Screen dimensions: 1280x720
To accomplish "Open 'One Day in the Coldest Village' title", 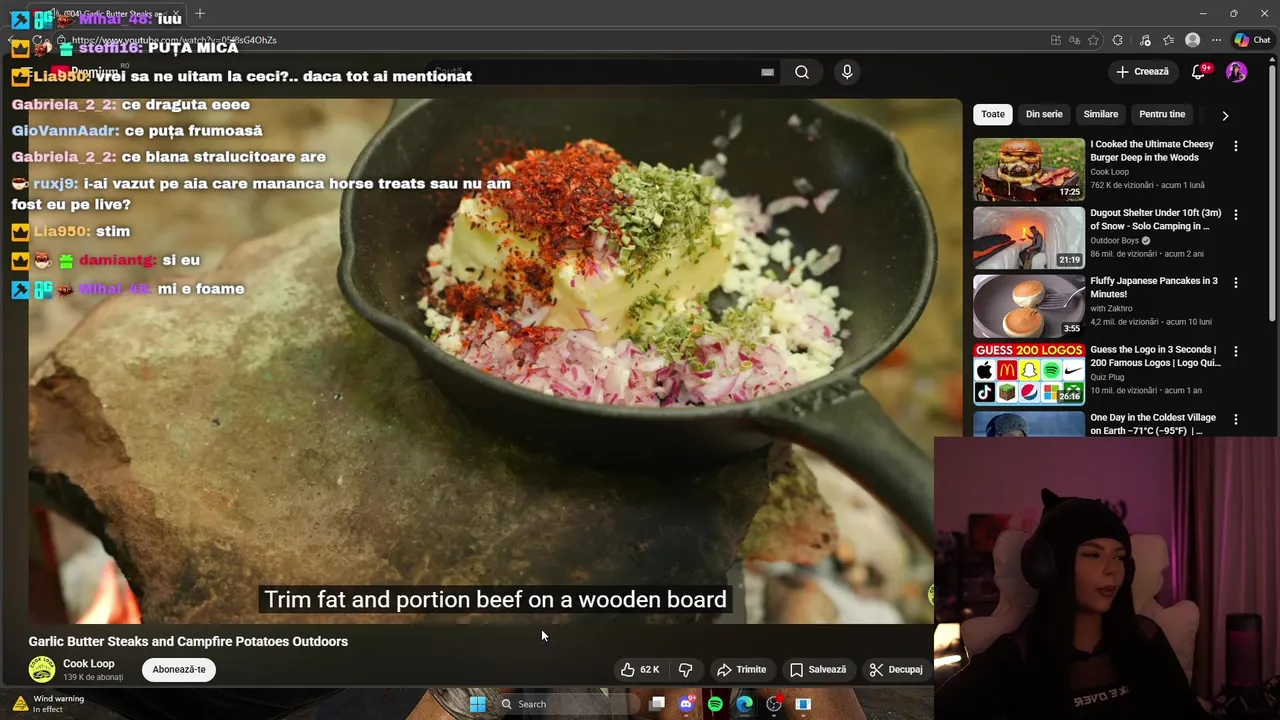I will click(1153, 424).
